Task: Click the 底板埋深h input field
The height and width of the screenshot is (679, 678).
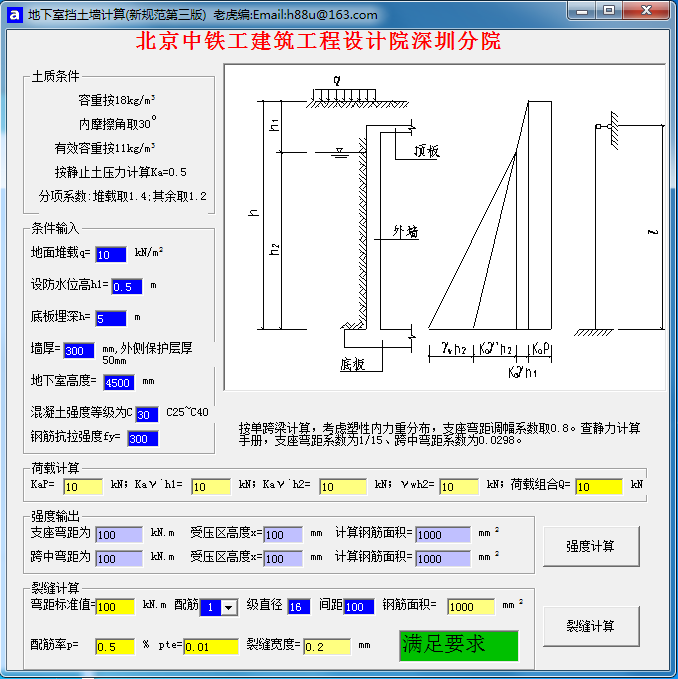Action: coord(111,319)
